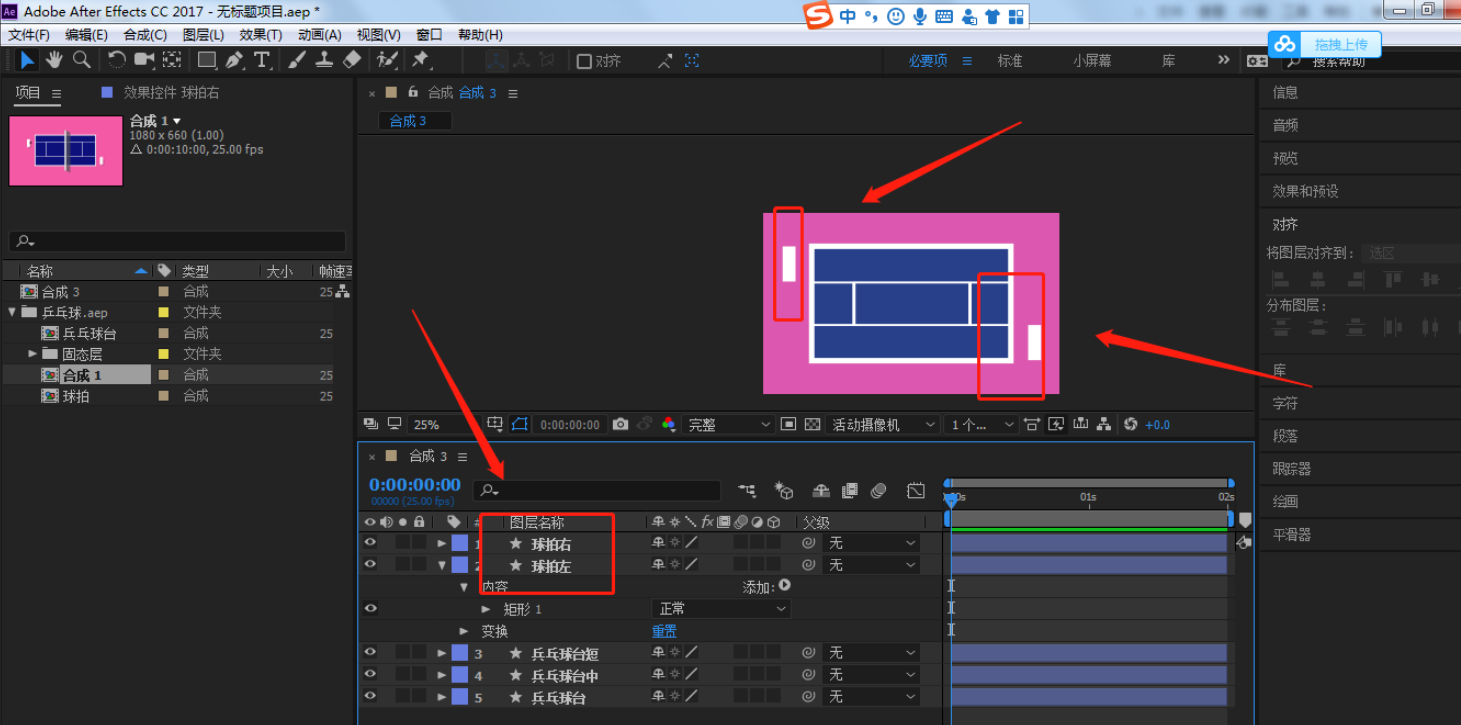Open the 效果(T) menu
Viewport: 1461px width, 725px height.
[261, 34]
